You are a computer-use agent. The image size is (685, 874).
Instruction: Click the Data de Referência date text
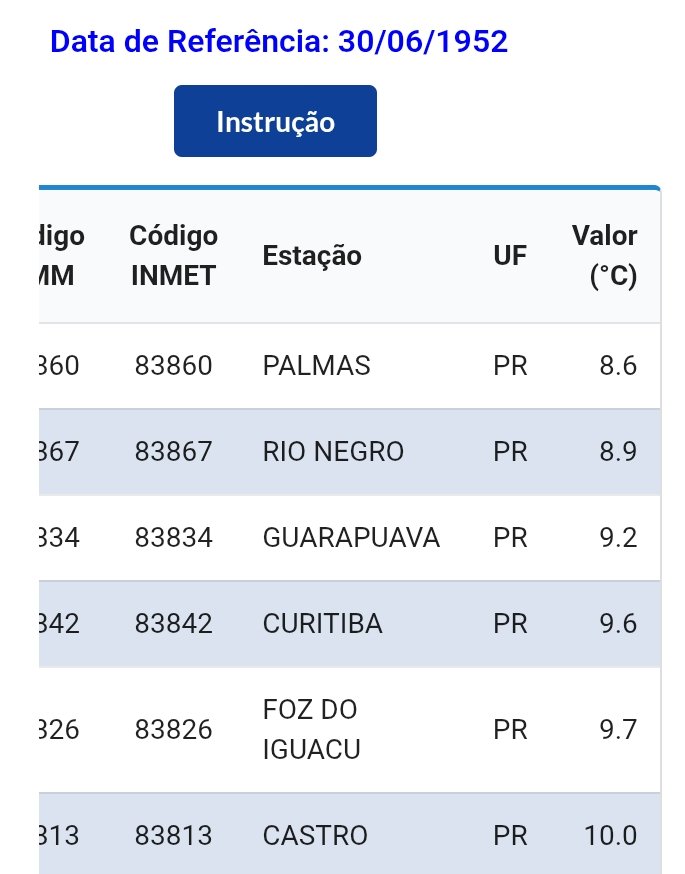point(279,42)
